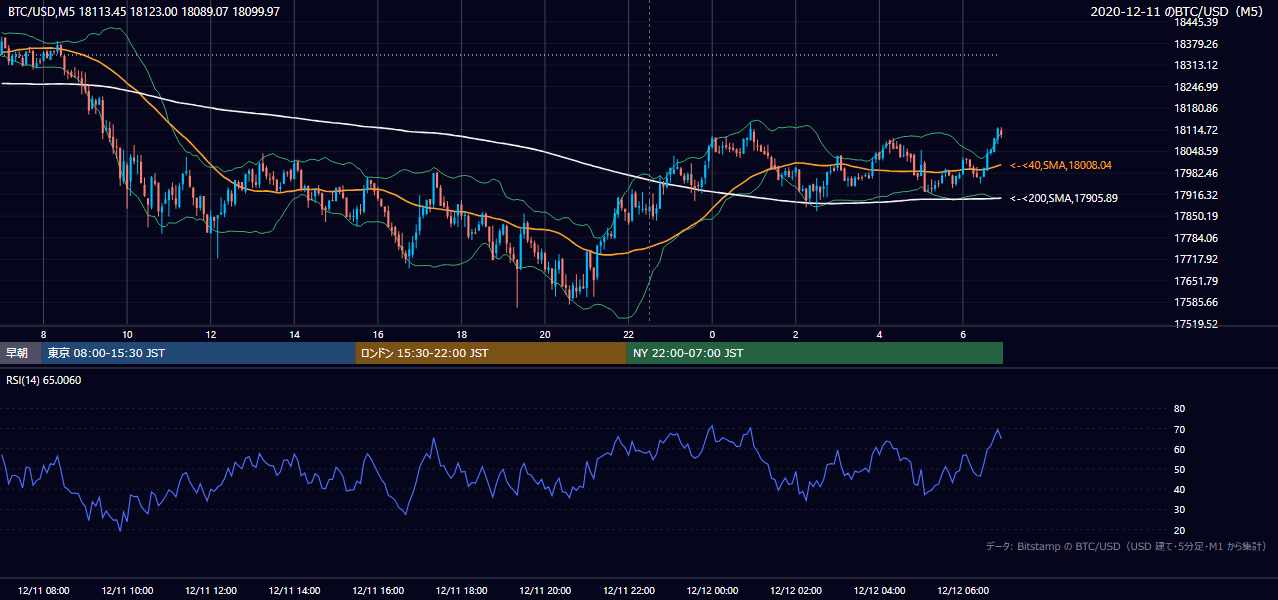Screen dimensions: 1278x600
Task: Click price axis value 17850.19
Action: coord(1196,216)
